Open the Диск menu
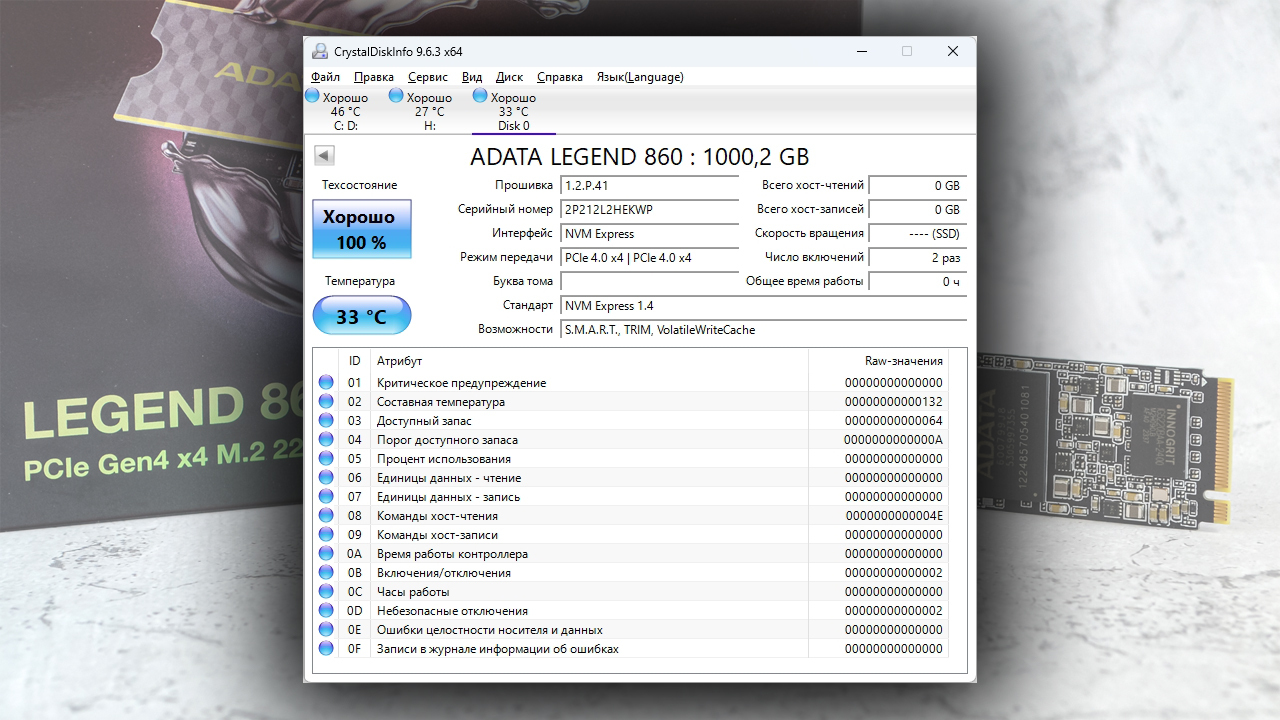The height and width of the screenshot is (720, 1280). coord(509,77)
